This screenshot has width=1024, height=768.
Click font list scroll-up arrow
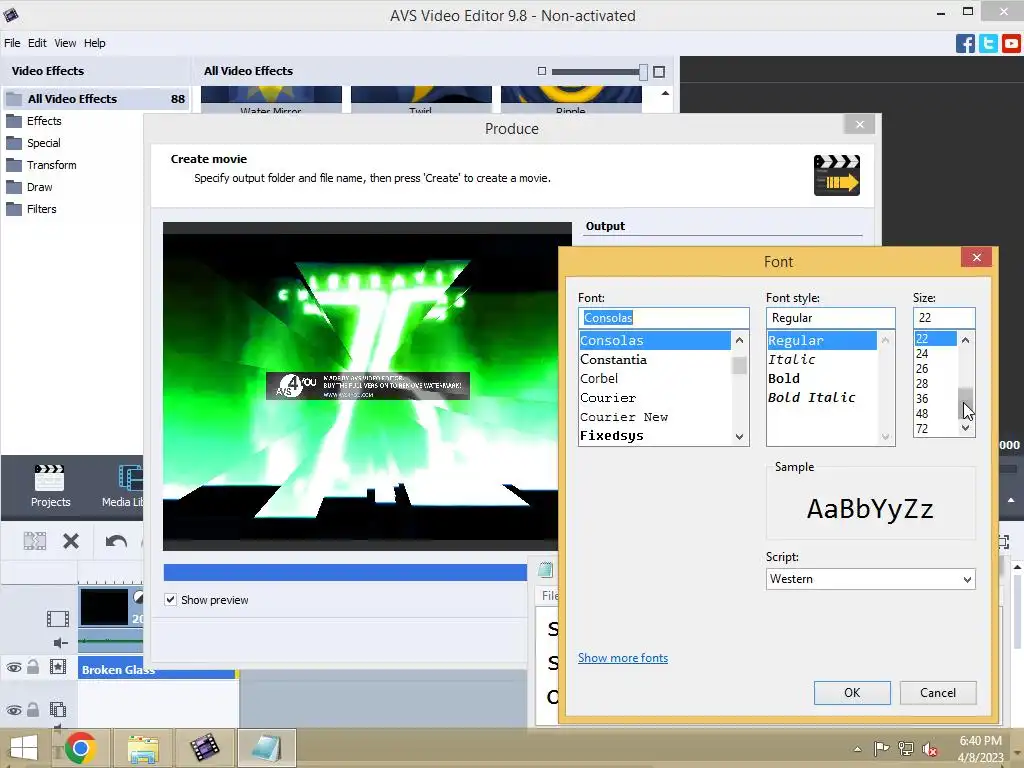[739, 340]
